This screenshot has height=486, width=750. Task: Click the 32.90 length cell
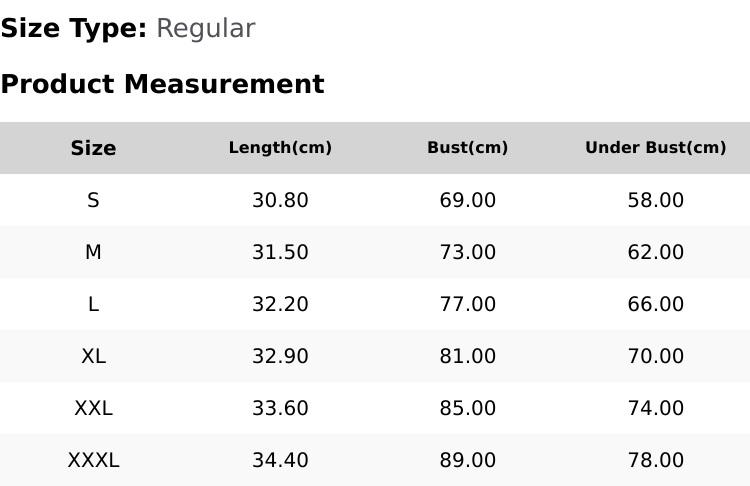click(x=280, y=356)
